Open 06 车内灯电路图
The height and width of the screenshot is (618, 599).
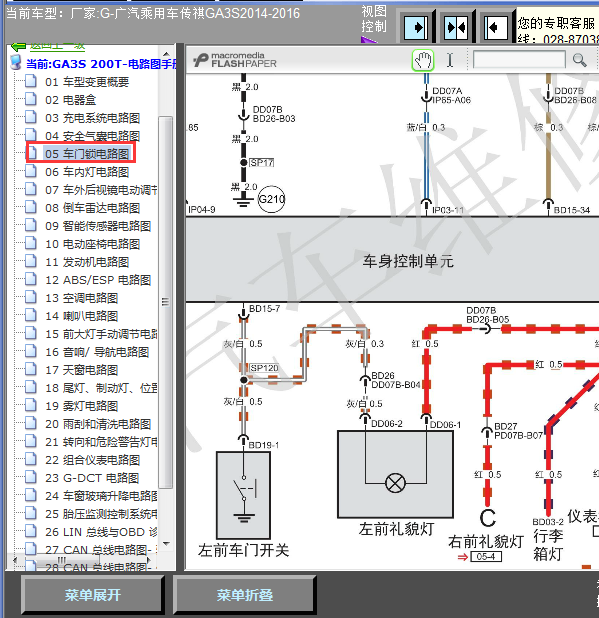pyautogui.click(x=87, y=172)
